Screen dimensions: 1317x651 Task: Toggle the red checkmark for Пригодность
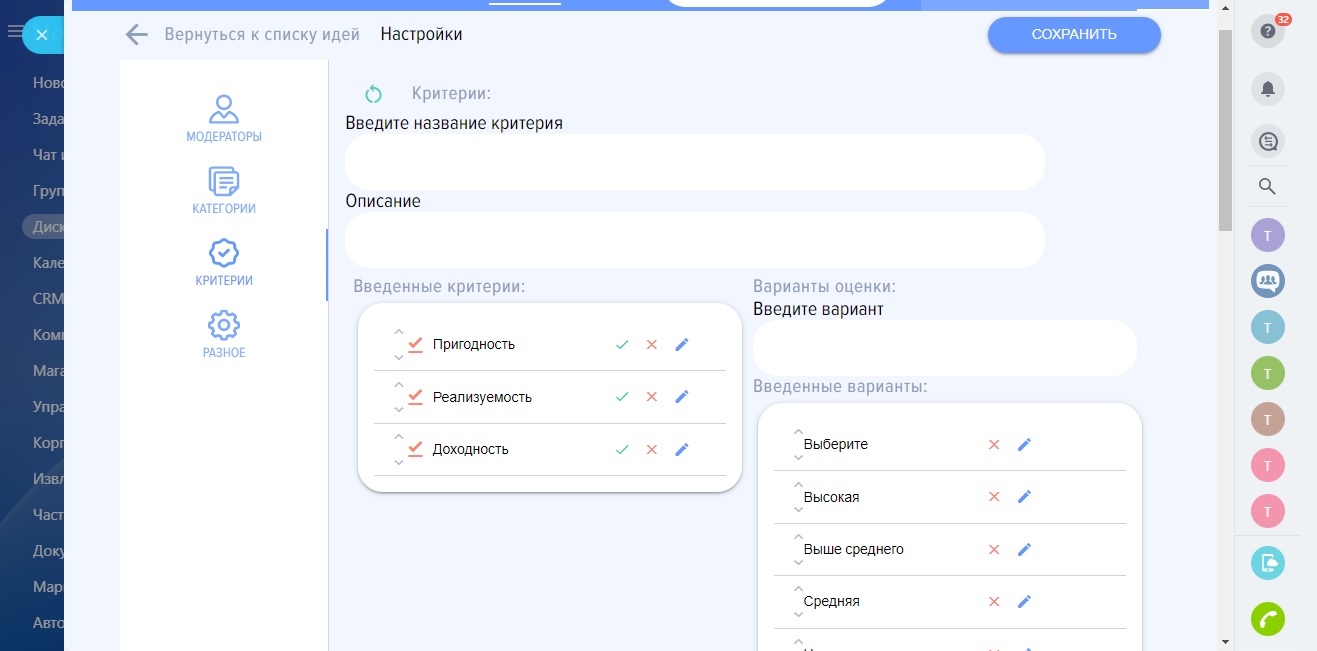click(x=416, y=344)
